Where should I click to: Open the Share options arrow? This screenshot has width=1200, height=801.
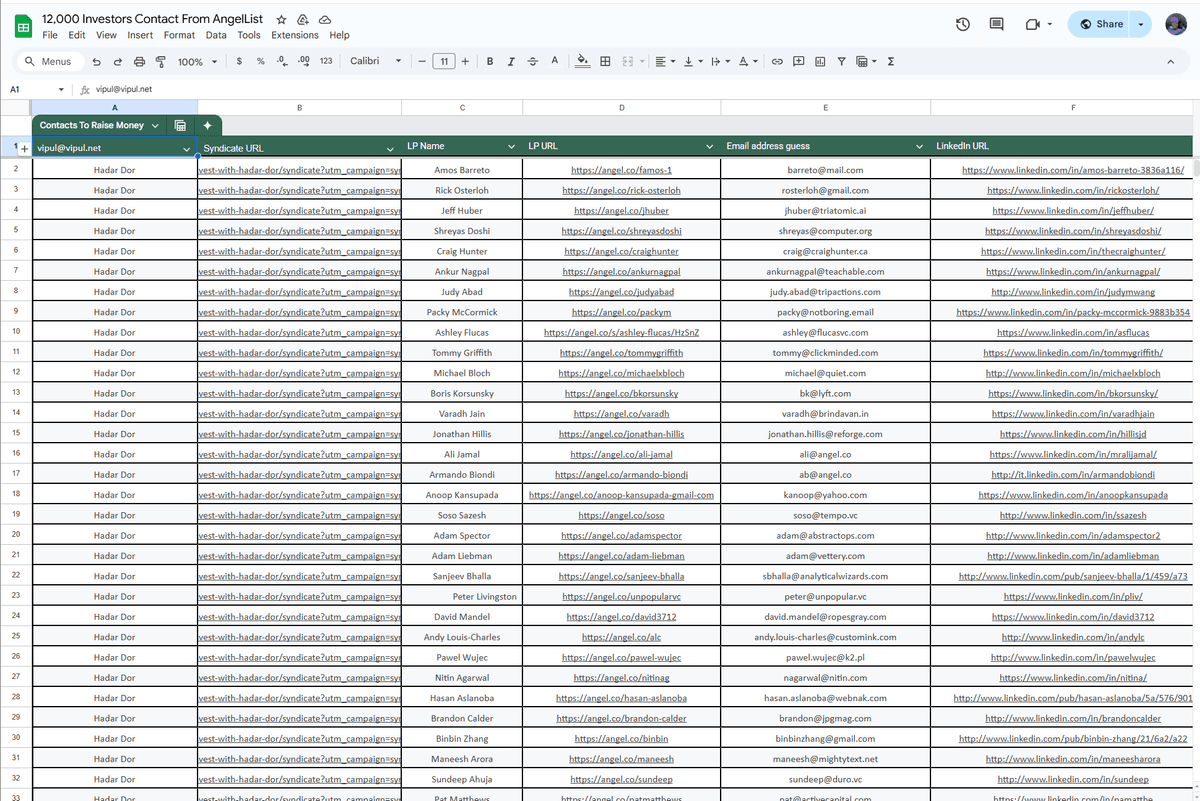click(x=1142, y=24)
